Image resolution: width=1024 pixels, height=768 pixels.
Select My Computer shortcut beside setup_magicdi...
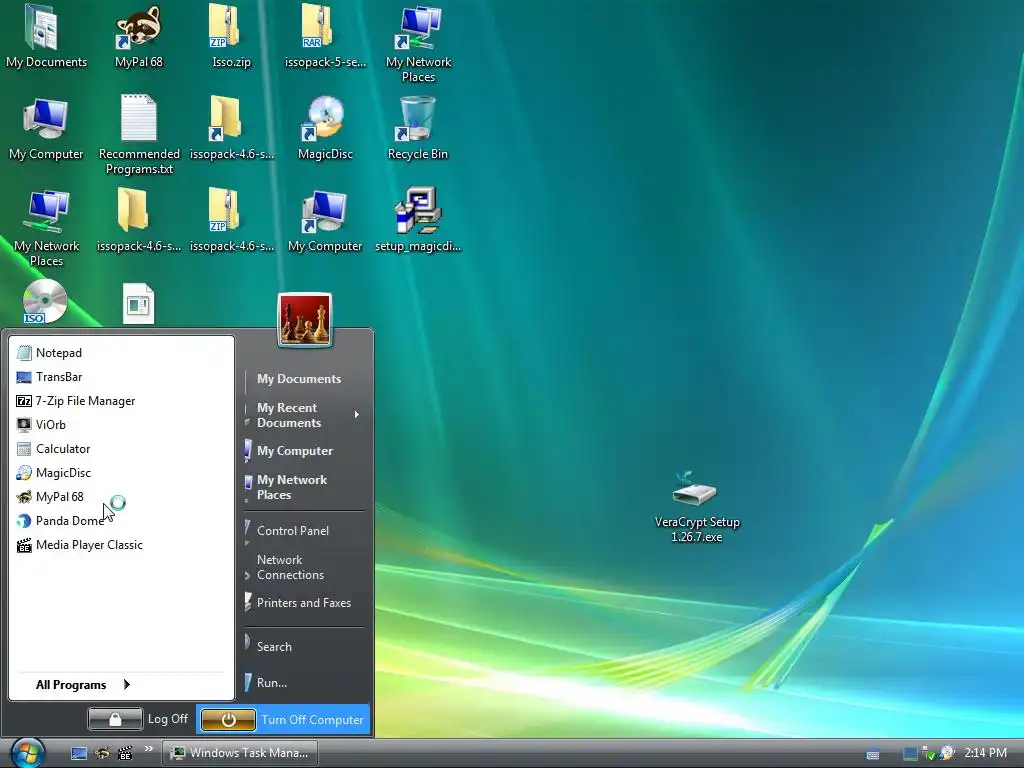[325, 220]
